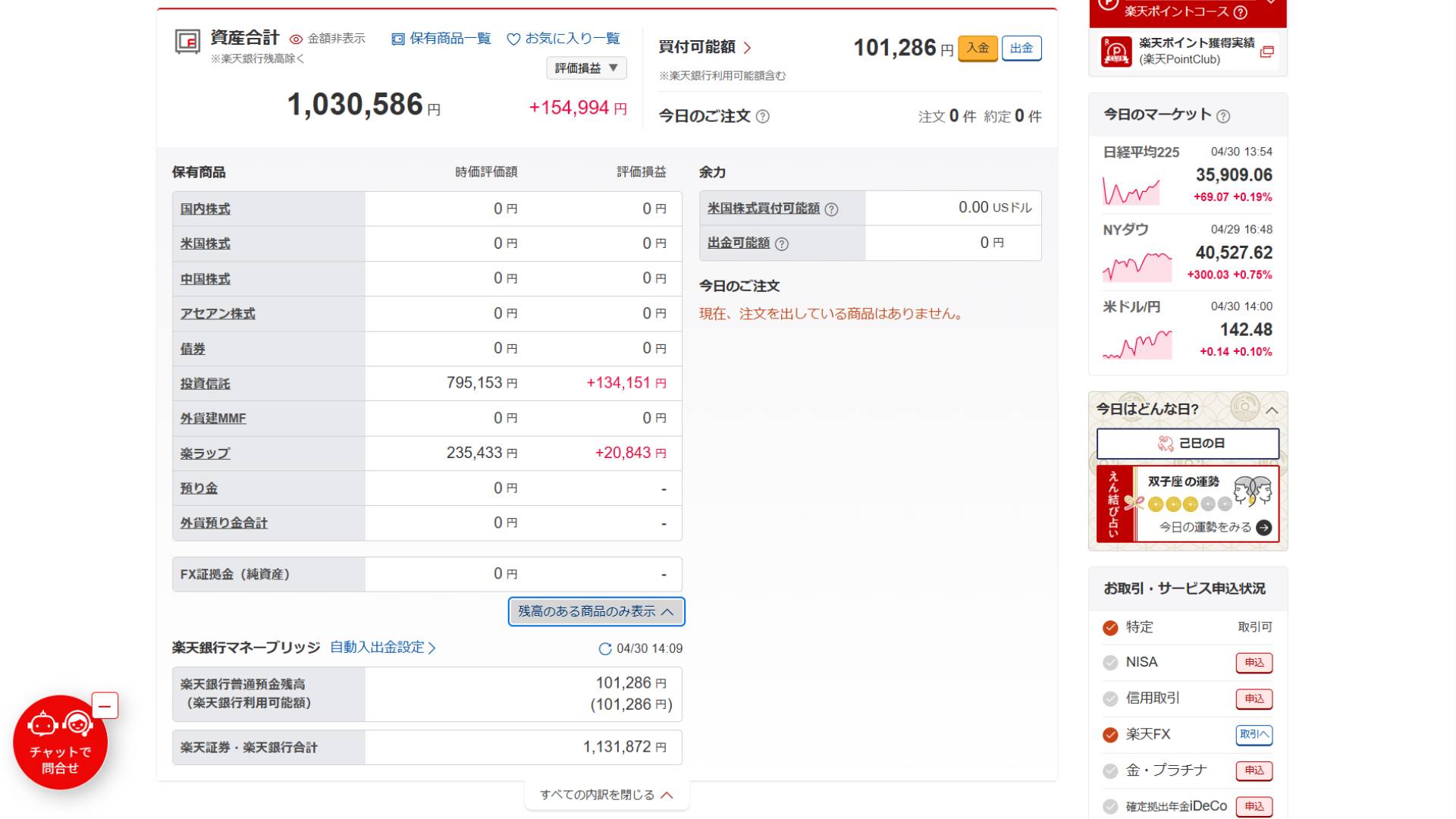Open 保有商品一覧 link
Image resolution: width=1456 pixels, height=819 pixels.
coord(441,39)
